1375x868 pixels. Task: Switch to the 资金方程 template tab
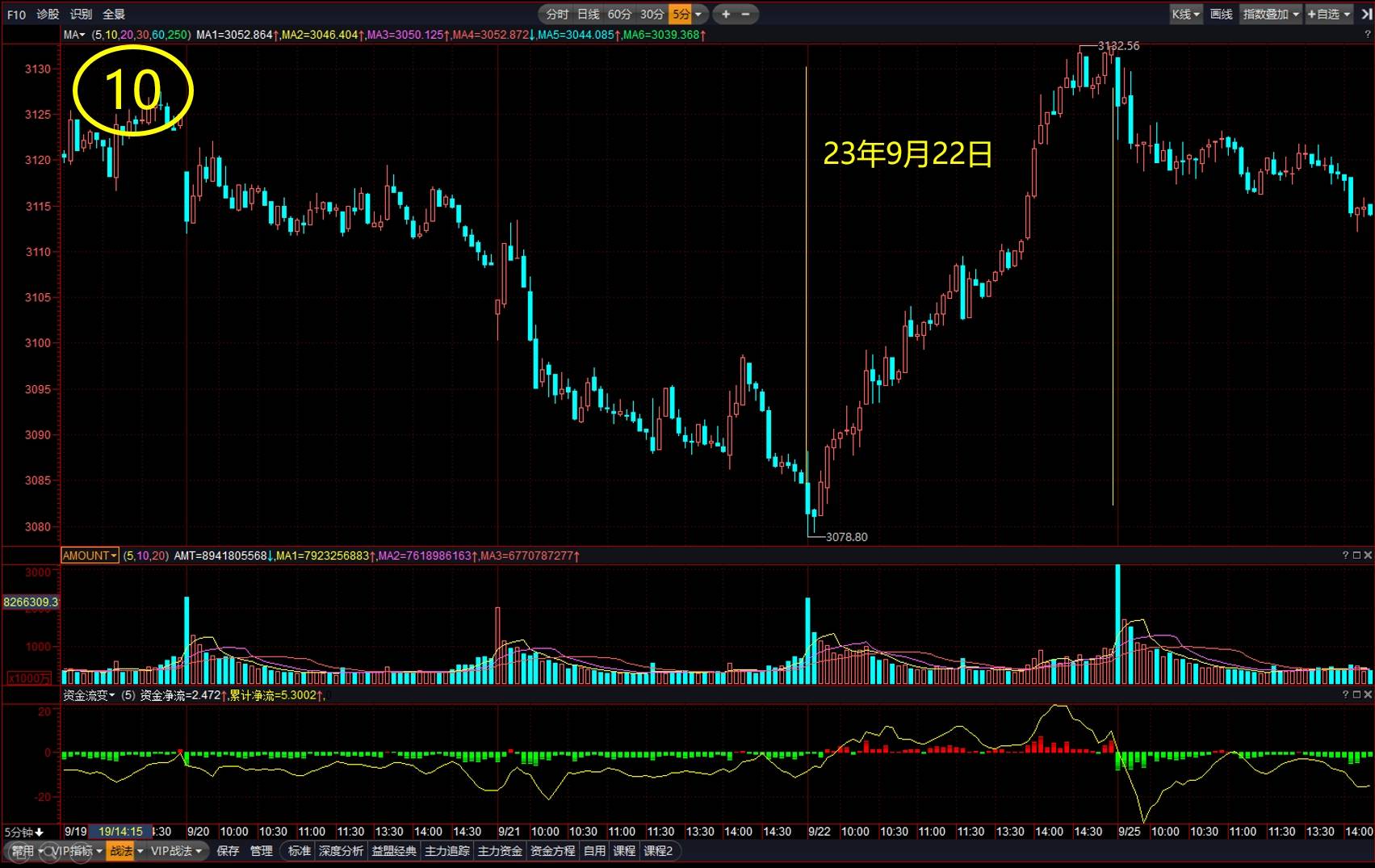(x=553, y=851)
